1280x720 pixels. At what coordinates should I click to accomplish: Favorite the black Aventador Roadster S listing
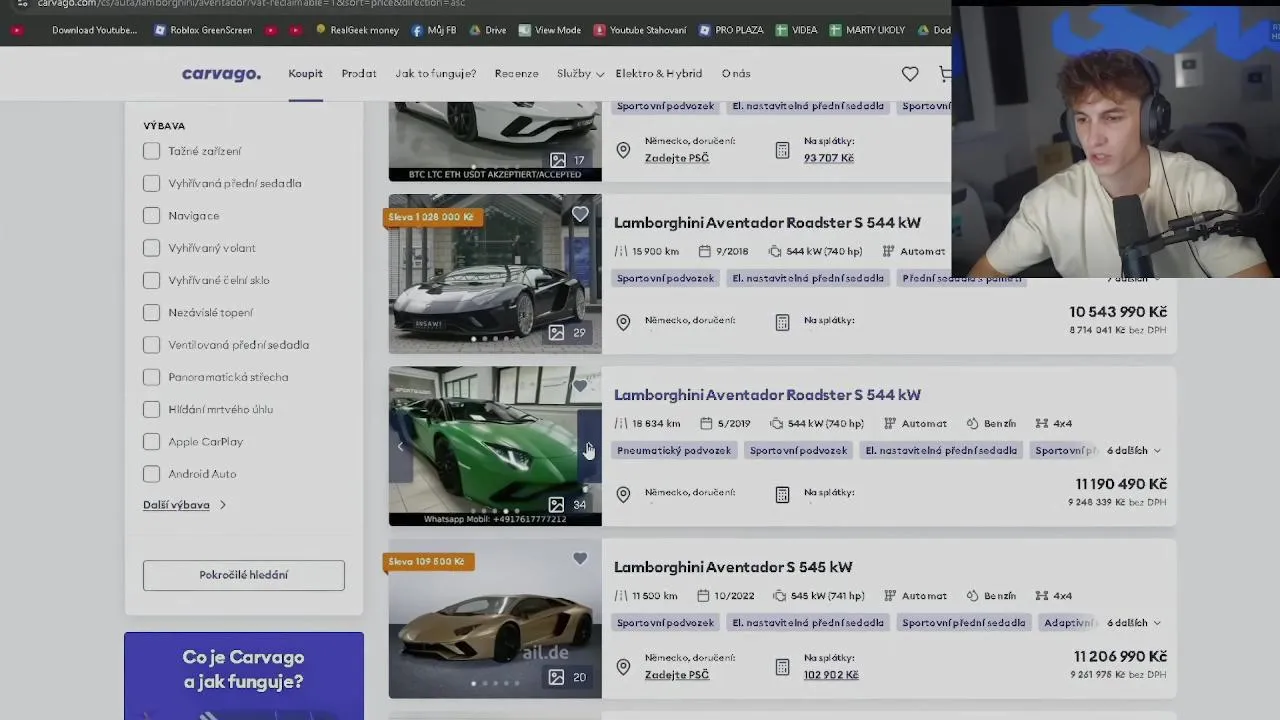pos(580,214)
